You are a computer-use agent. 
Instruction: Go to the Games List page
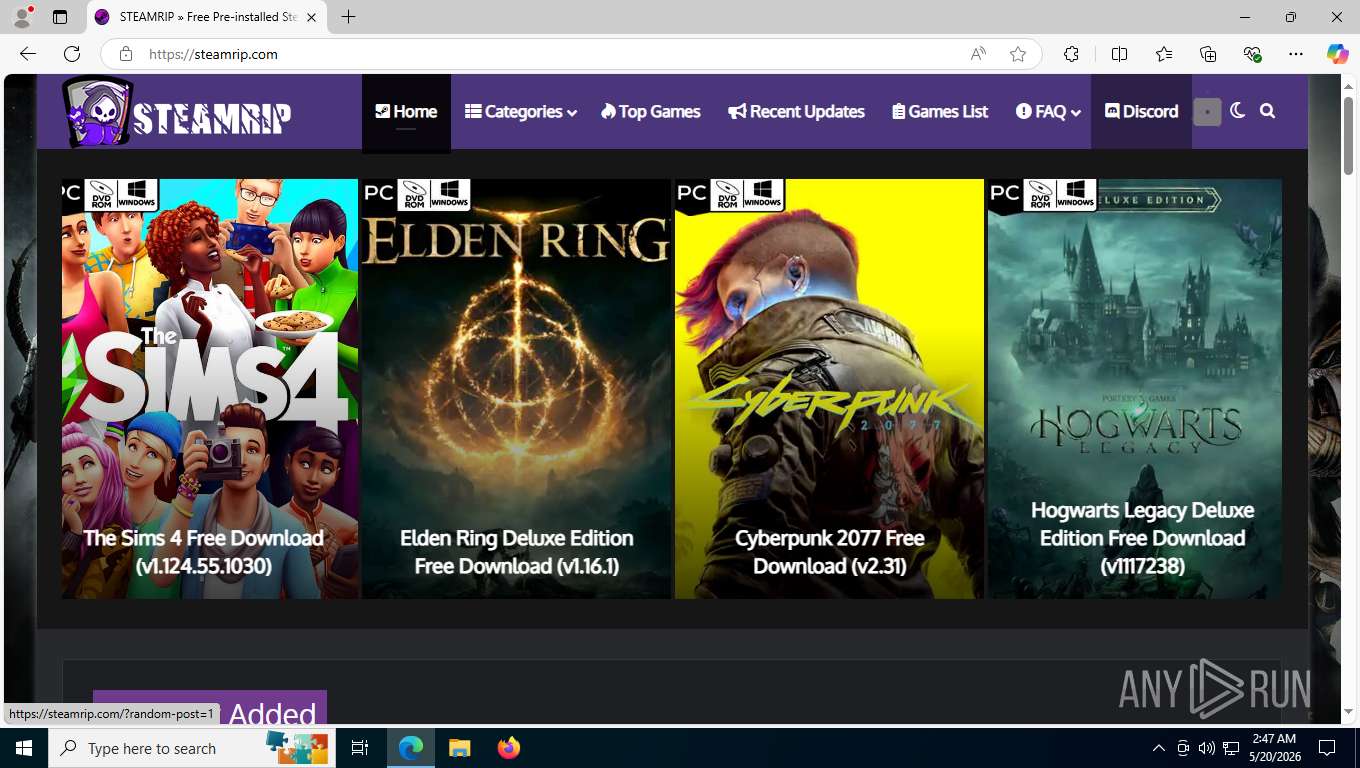click(940, 112)
